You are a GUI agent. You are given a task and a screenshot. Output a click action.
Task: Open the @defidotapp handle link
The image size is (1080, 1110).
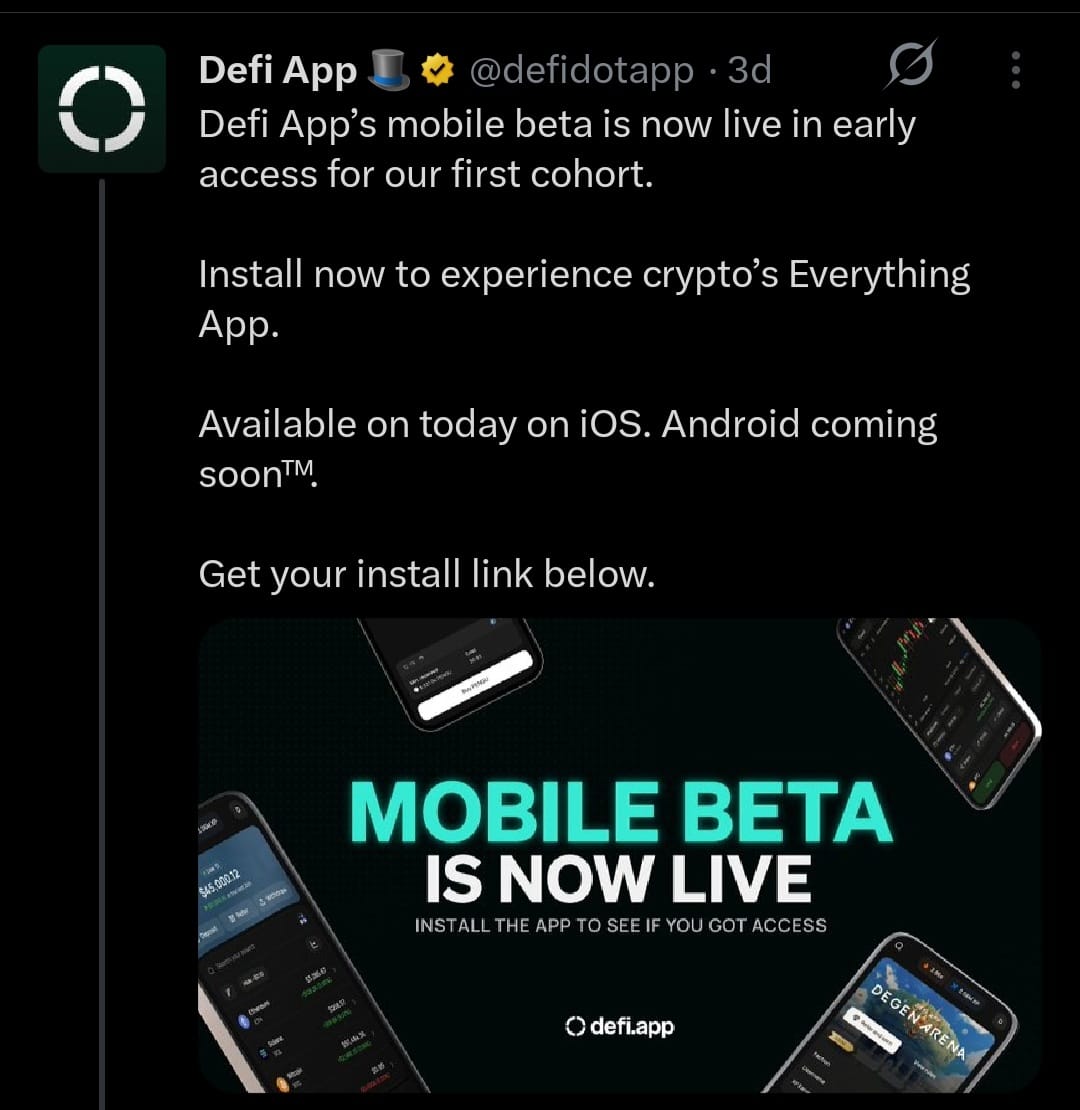(x=581, y=70)
